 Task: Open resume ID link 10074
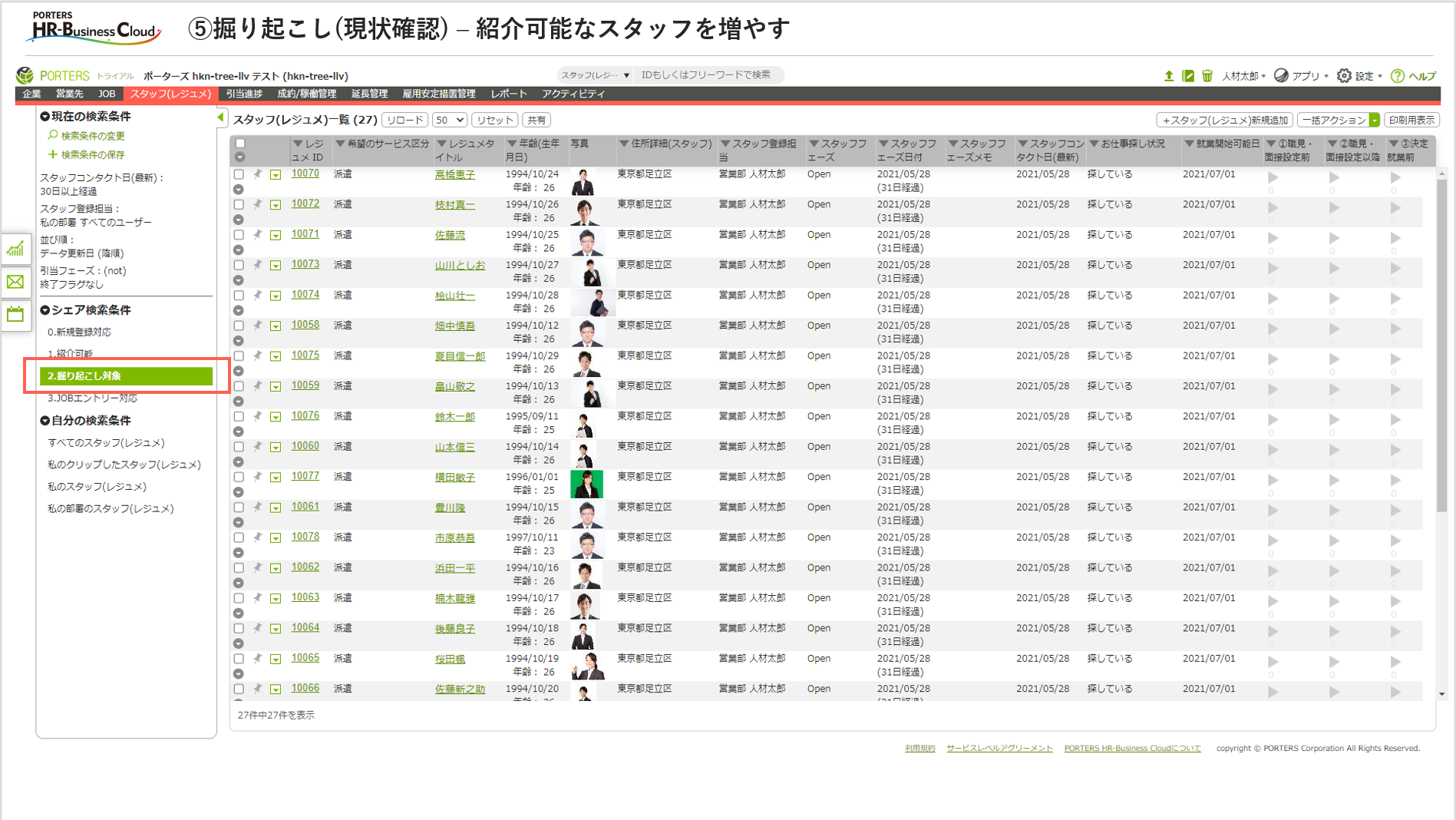[x=305, y=295]
